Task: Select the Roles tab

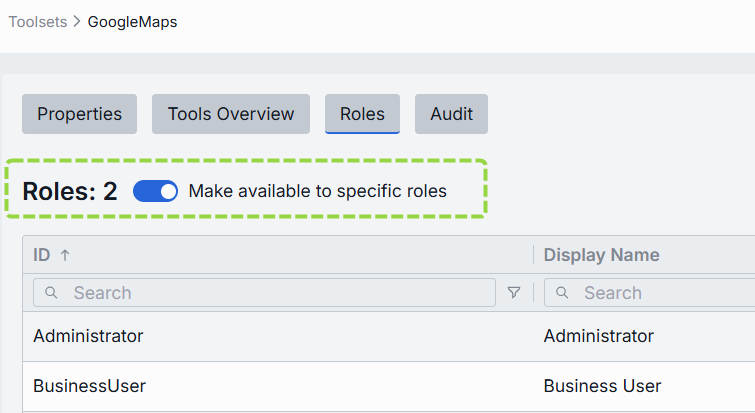Action: 362,114
